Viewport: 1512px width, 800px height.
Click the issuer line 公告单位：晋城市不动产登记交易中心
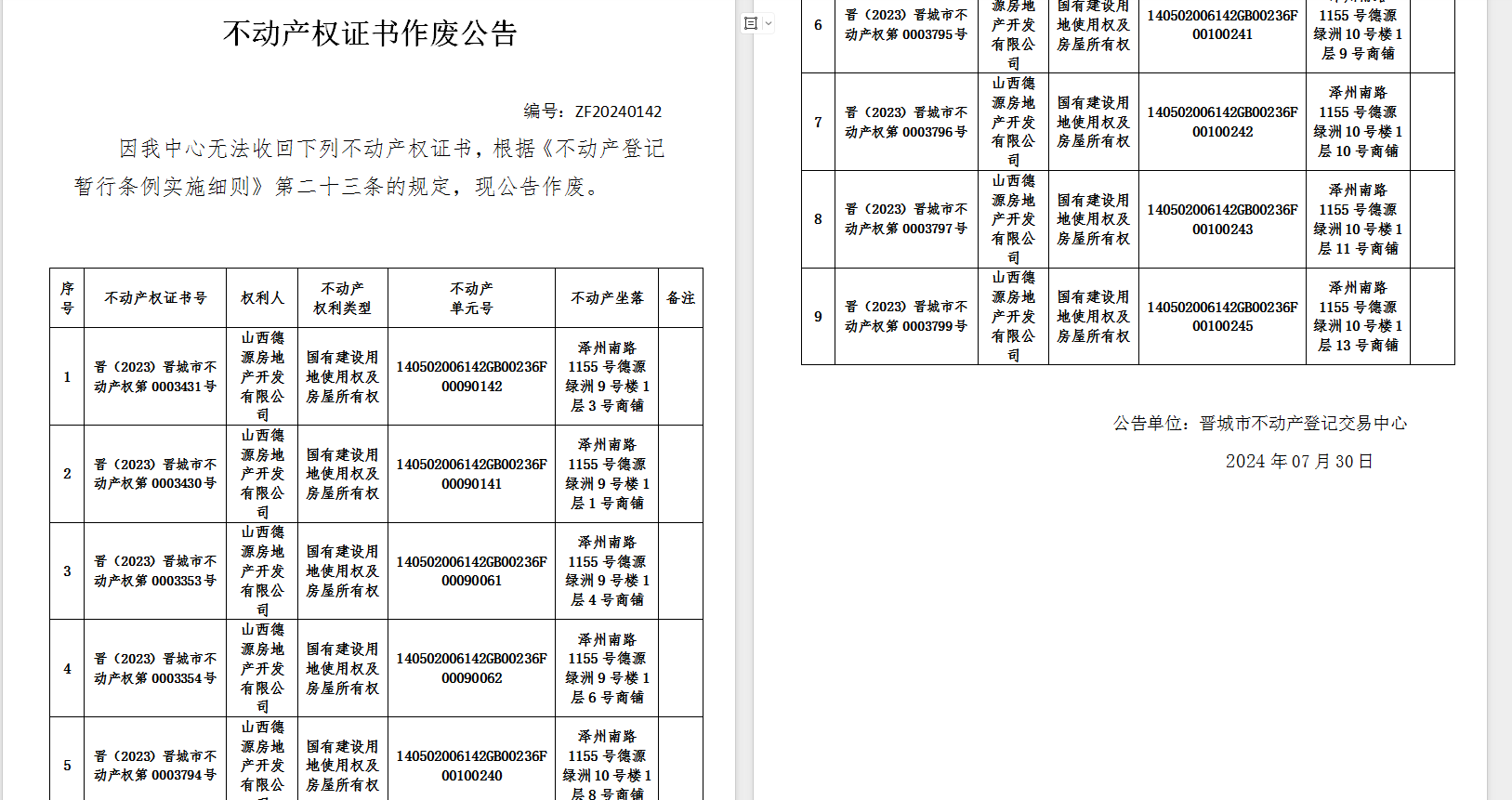point(1260,424)
